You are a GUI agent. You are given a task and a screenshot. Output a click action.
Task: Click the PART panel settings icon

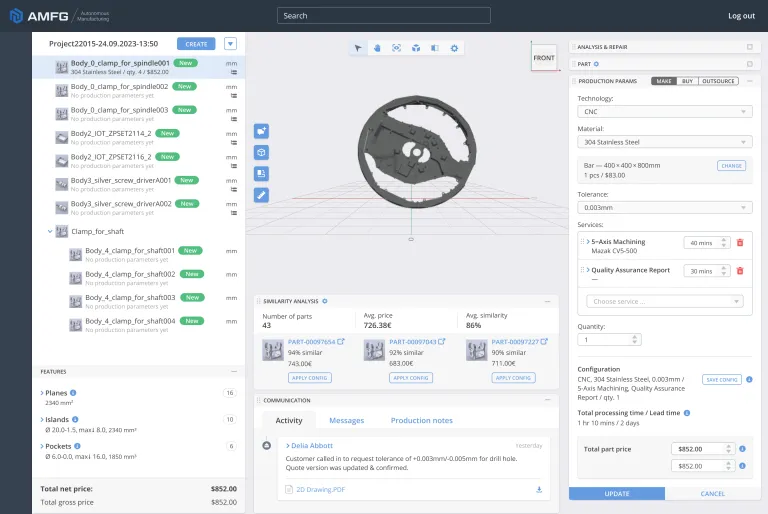[596, 64]
